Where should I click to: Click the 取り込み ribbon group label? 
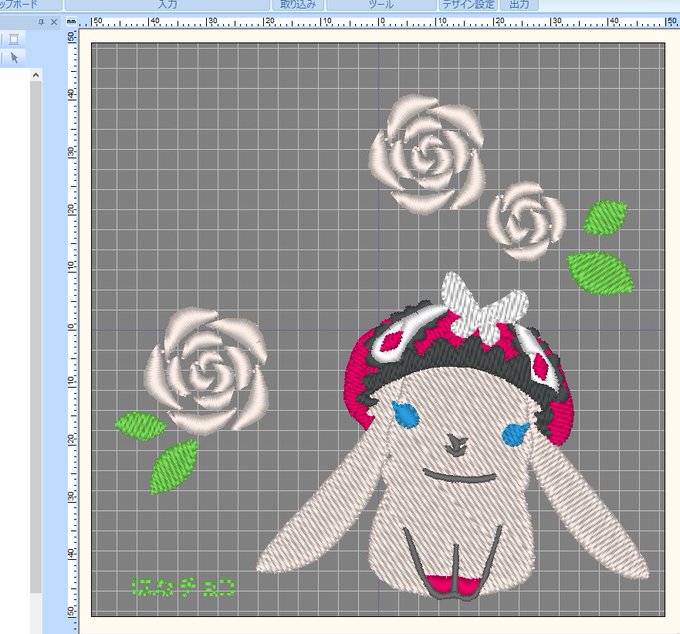coord(298,5)
